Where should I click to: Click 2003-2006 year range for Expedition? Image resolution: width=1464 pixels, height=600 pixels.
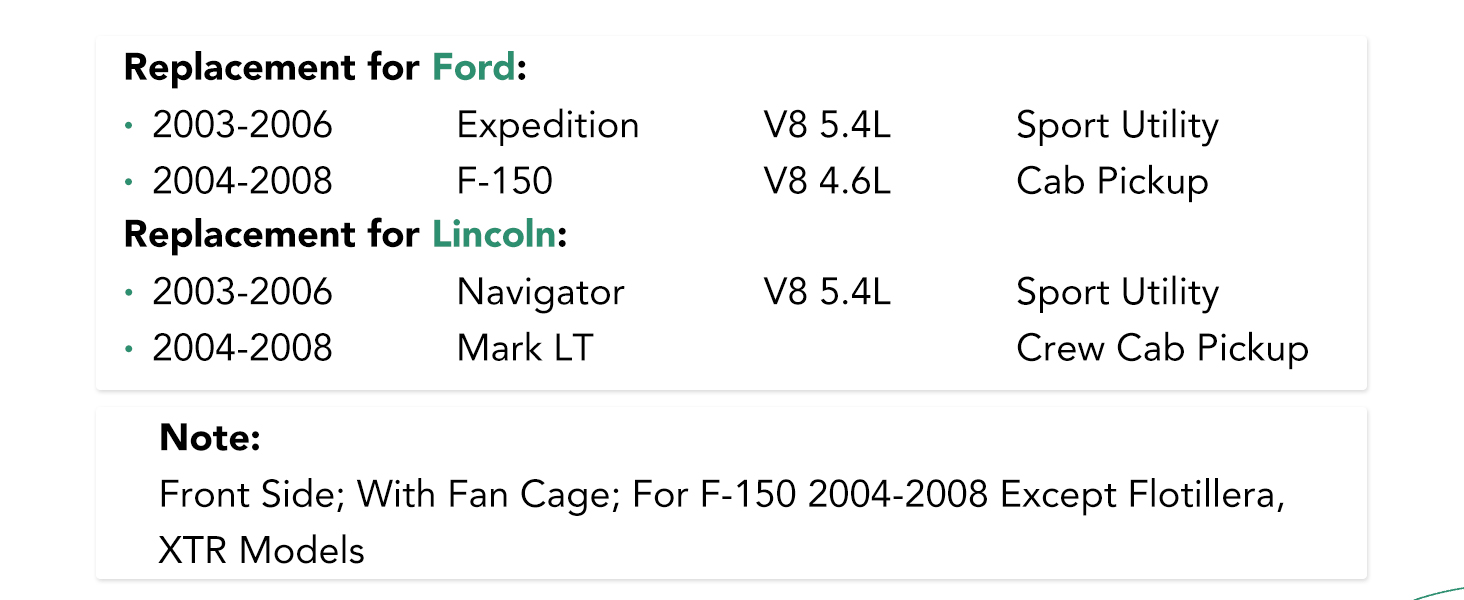242,125
